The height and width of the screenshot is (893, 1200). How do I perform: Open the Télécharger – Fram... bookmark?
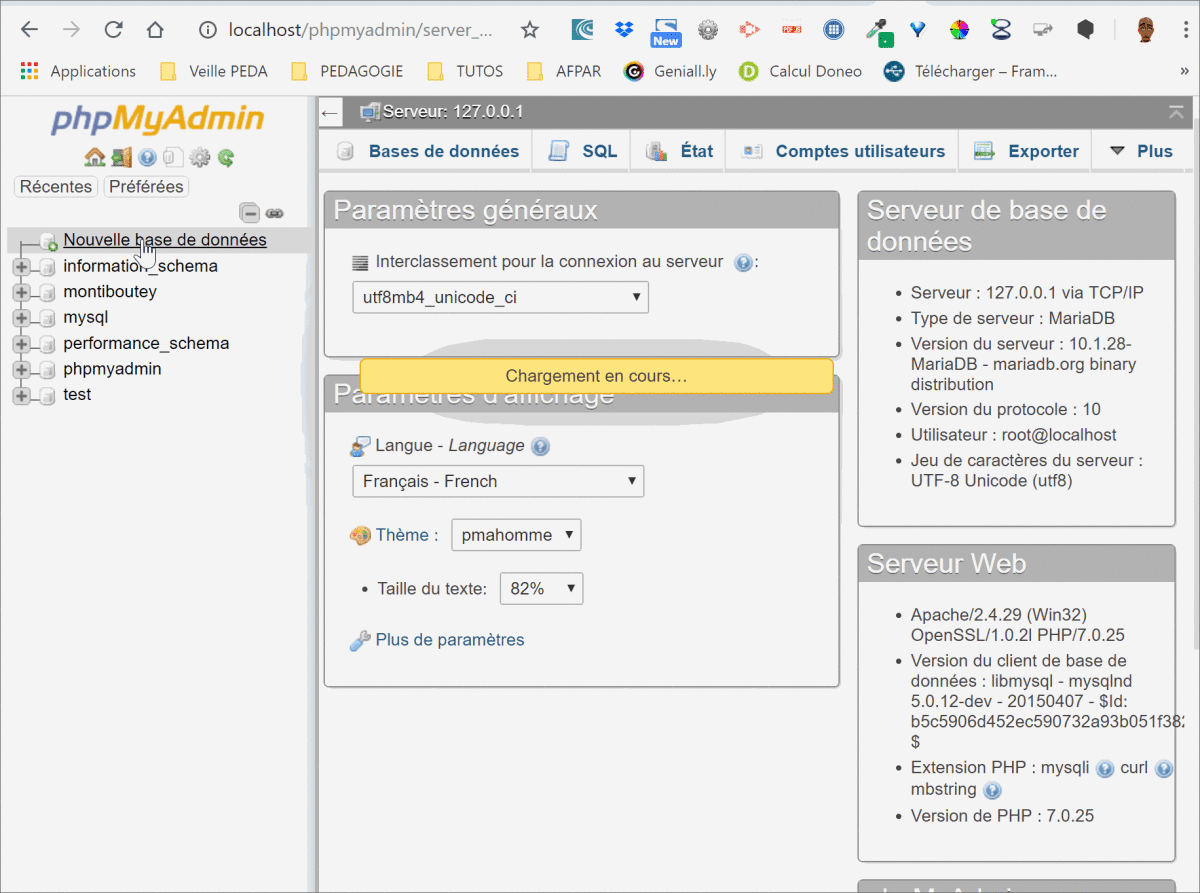[971, 71]
